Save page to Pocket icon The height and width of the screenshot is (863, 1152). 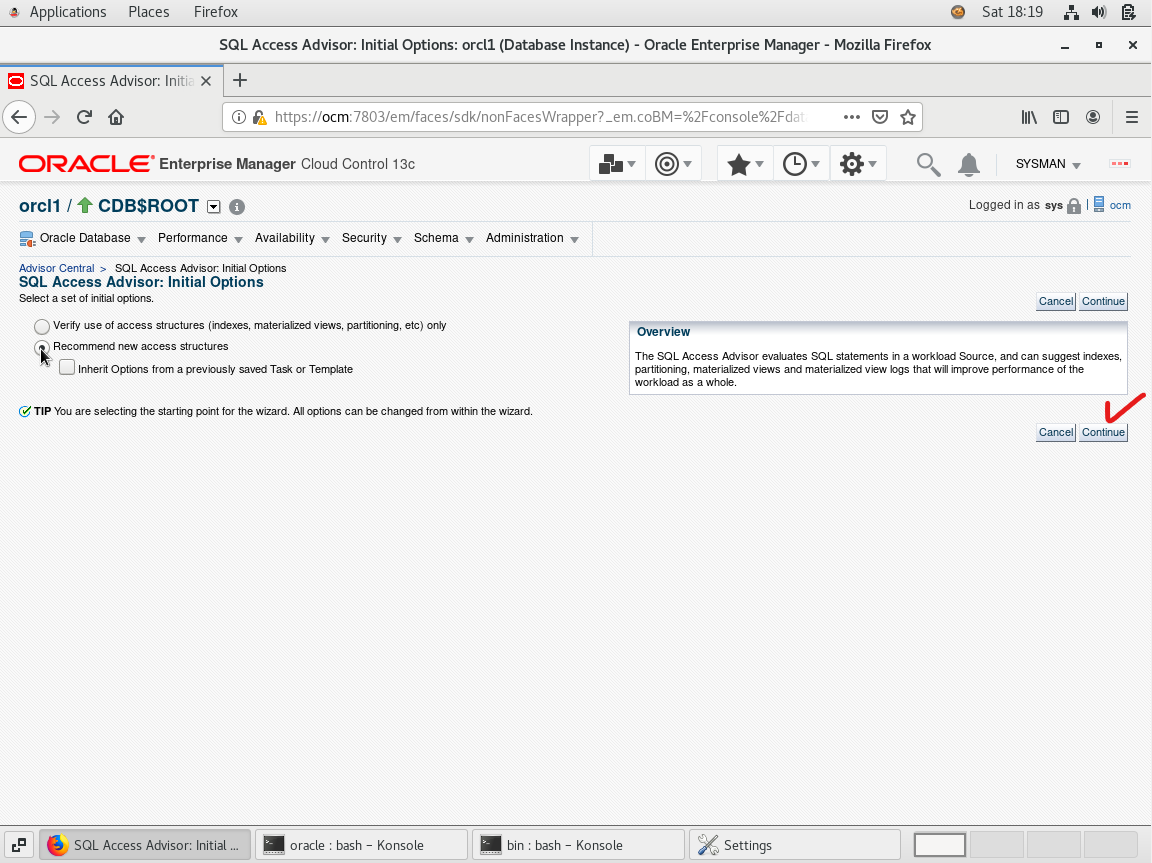point(879,117)
